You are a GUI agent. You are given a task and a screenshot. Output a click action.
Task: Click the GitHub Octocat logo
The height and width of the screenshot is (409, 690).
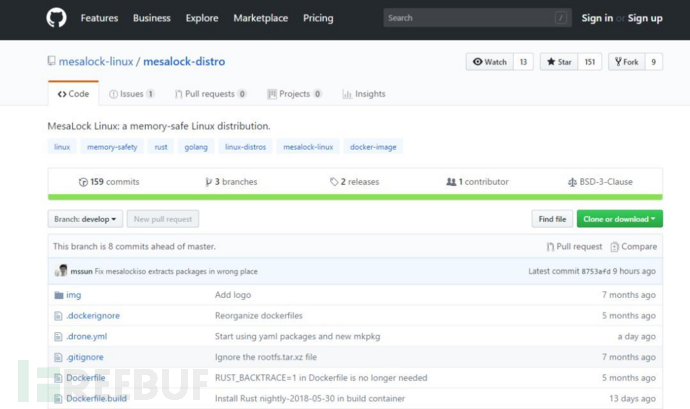(56, 18)
